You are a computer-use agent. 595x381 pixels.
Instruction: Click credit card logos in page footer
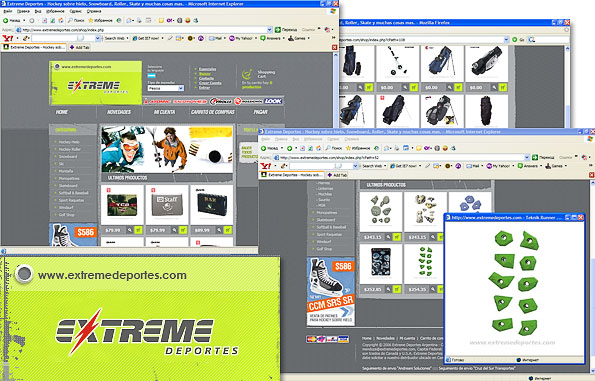(327, 339)
